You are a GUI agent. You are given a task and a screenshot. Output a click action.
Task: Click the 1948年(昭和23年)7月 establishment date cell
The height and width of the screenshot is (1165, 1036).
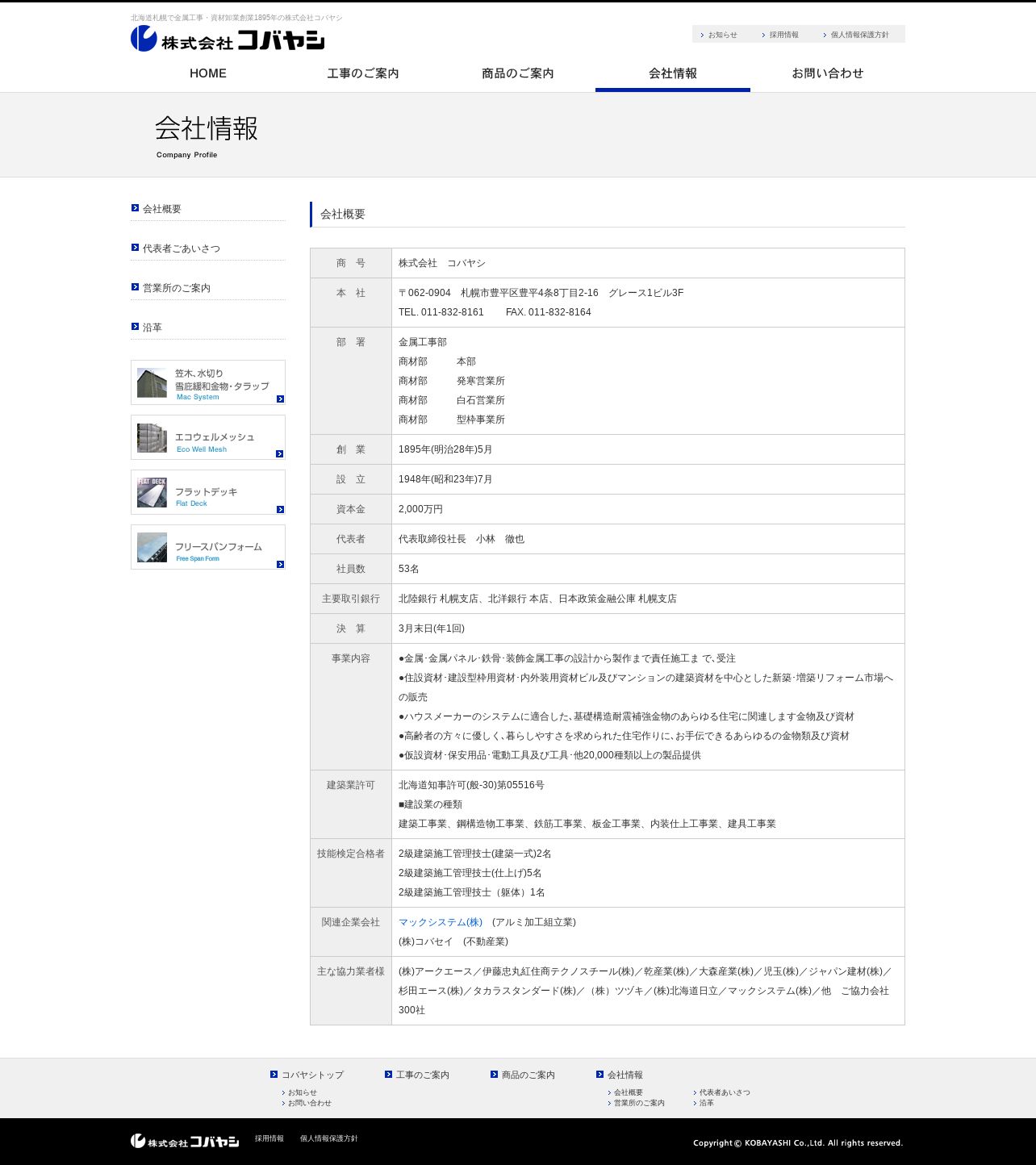(648, 479)
